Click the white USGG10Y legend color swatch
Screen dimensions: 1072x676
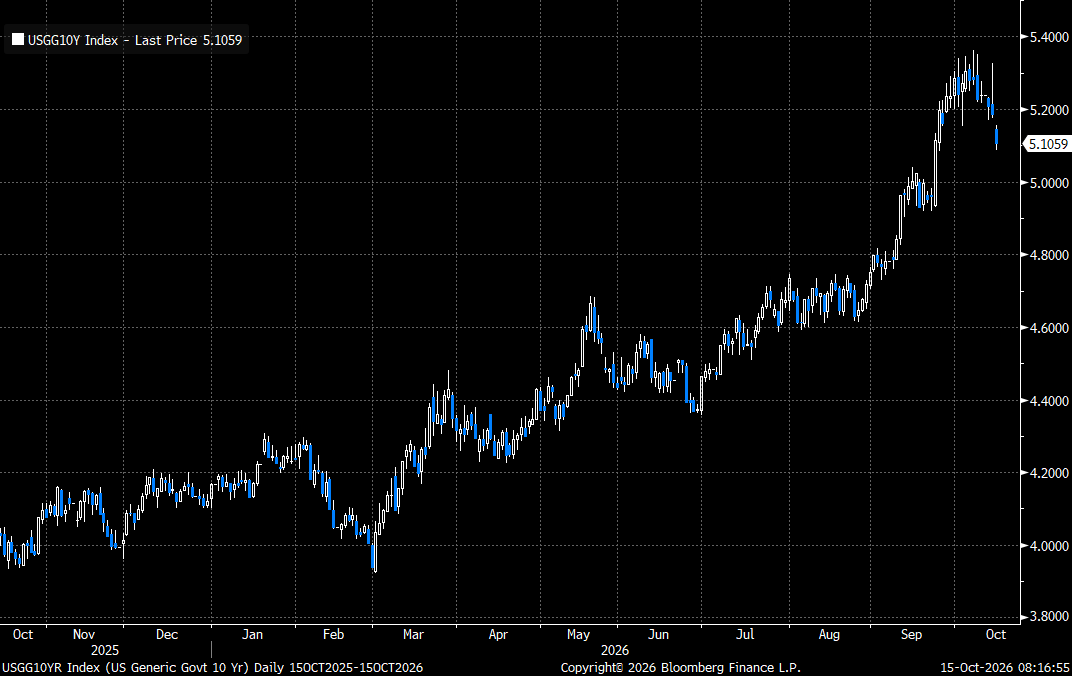coord(18,40)
